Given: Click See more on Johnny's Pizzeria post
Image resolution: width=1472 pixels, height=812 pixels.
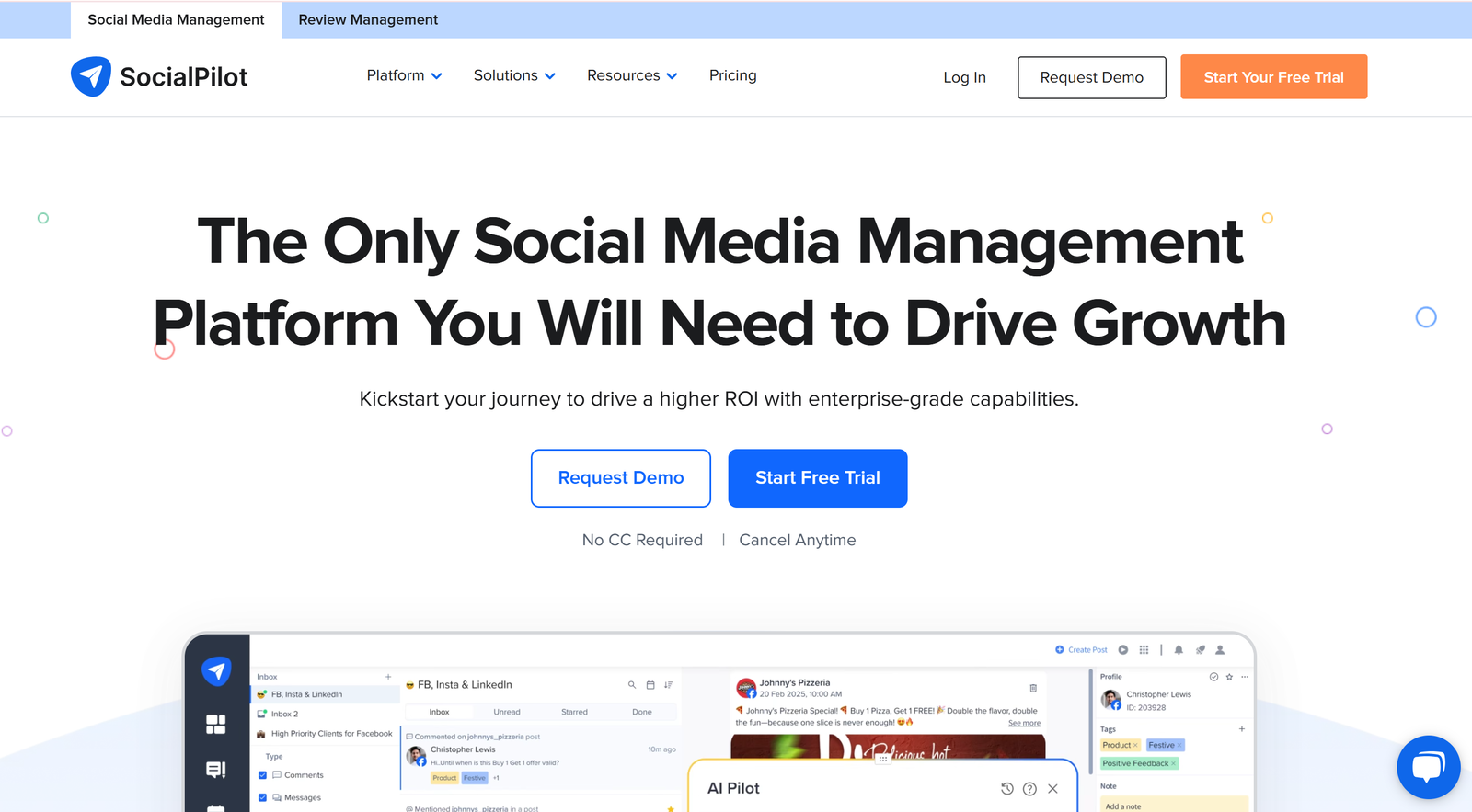Looking at the screenshot, I should [x=1024, y=723].
